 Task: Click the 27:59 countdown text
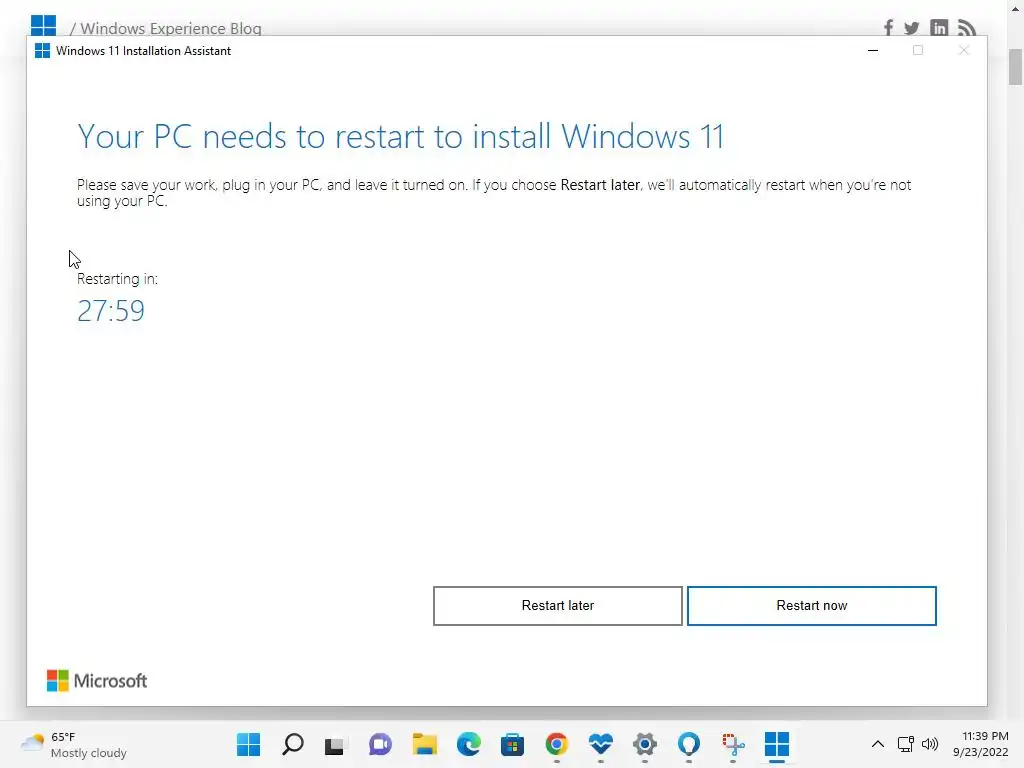[x=111, y=311]
